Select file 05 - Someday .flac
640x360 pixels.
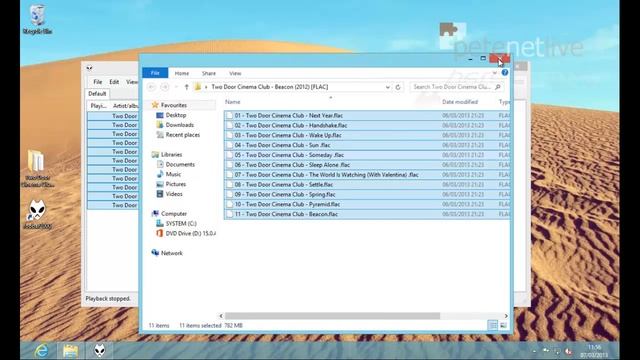point(367,155)
